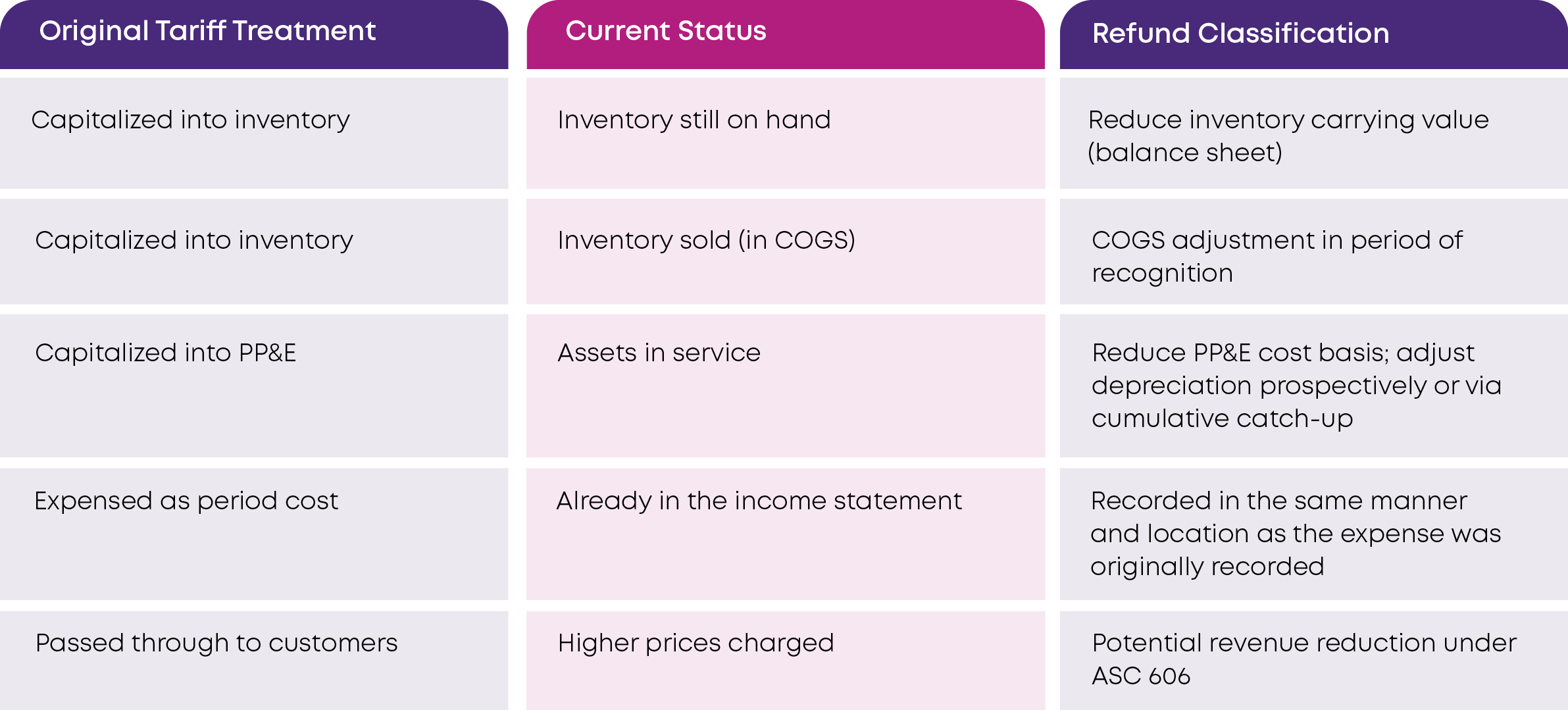Click the Reduce PP&E cost basis cell
Screen dimensions: 1568x710
click(1296, 386)
